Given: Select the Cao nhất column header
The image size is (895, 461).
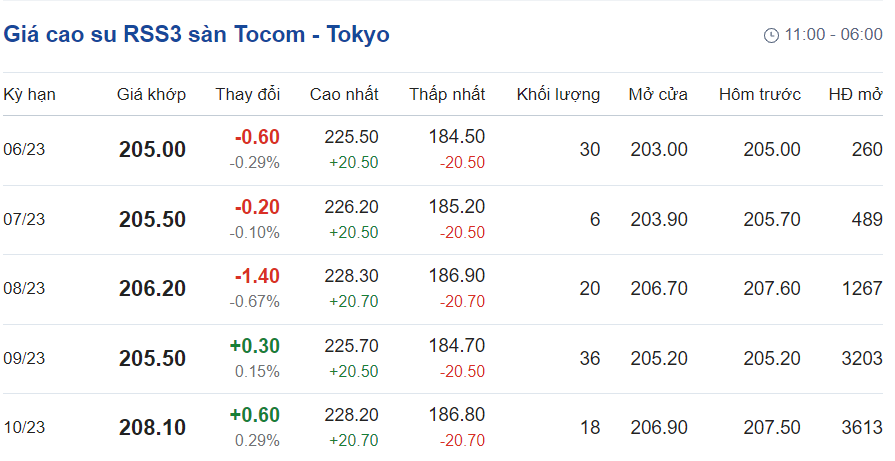Looking at the screenshot, I should point(344,95).
